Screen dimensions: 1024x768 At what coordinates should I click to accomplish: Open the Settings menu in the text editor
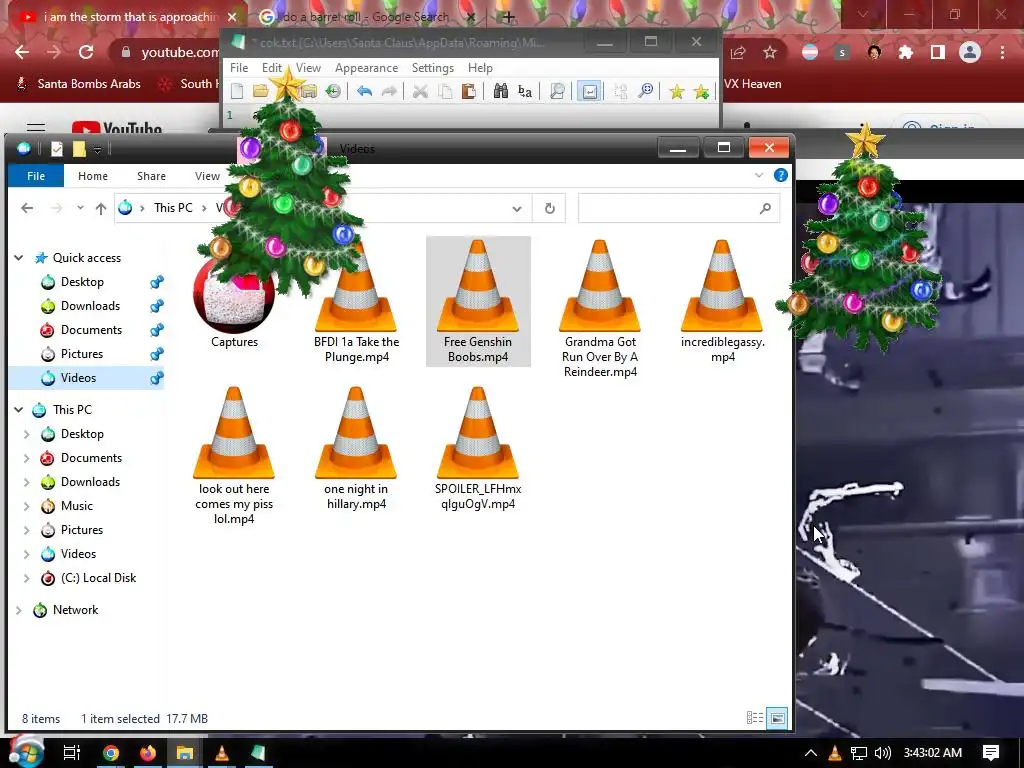[432, 68]
